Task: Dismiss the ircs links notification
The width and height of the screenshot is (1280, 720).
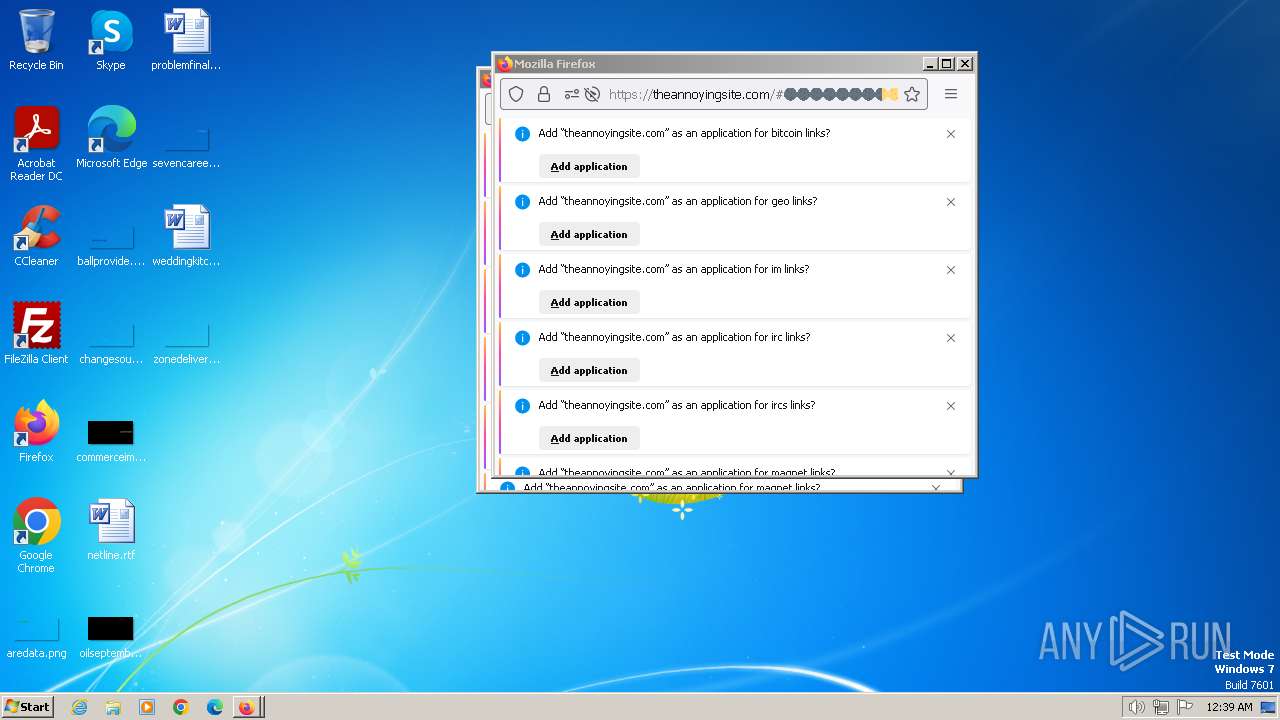Action: point(951,406)
